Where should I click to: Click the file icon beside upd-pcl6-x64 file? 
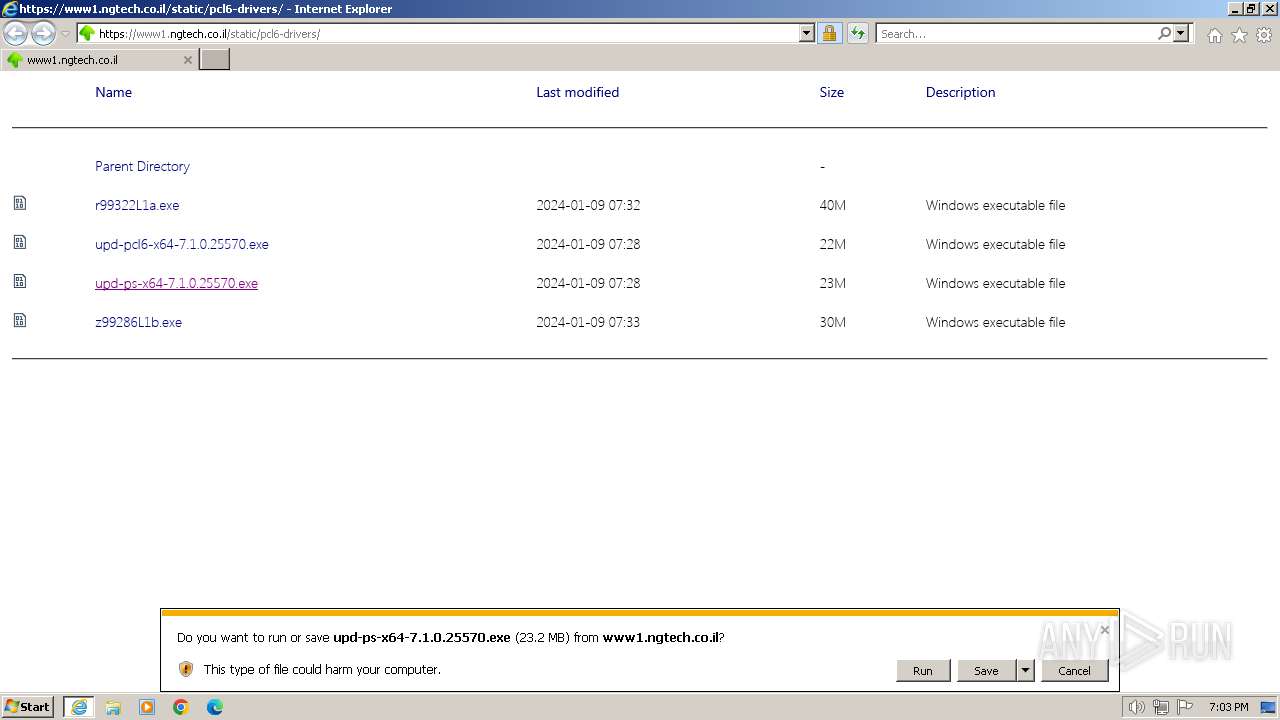coord(20,242)
